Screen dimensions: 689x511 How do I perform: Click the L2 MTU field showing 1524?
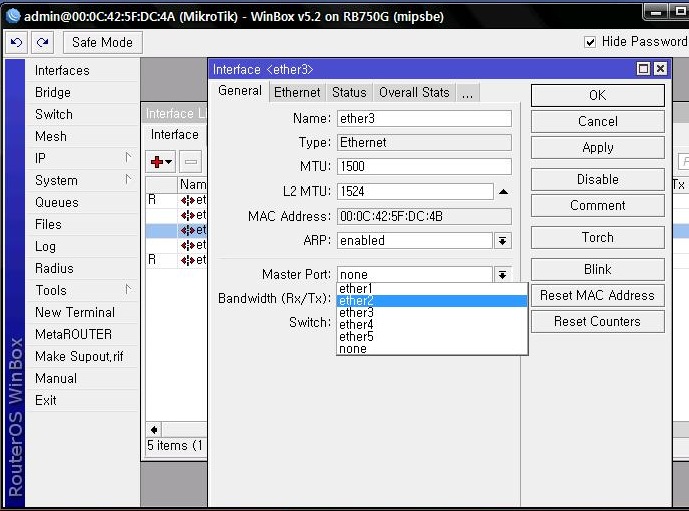(415, 192)
